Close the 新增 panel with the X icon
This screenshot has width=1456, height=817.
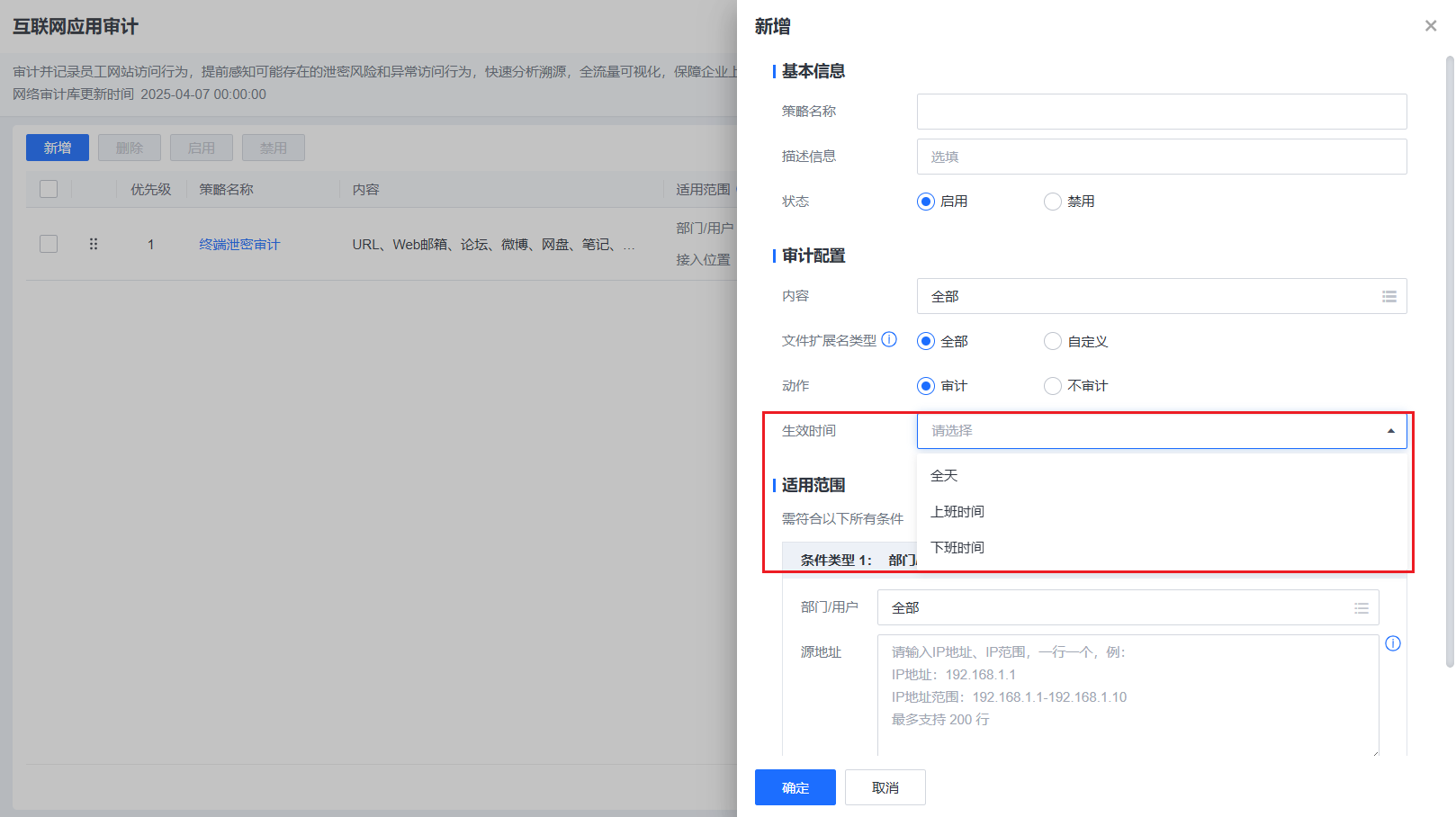(x=1430, y=26)
